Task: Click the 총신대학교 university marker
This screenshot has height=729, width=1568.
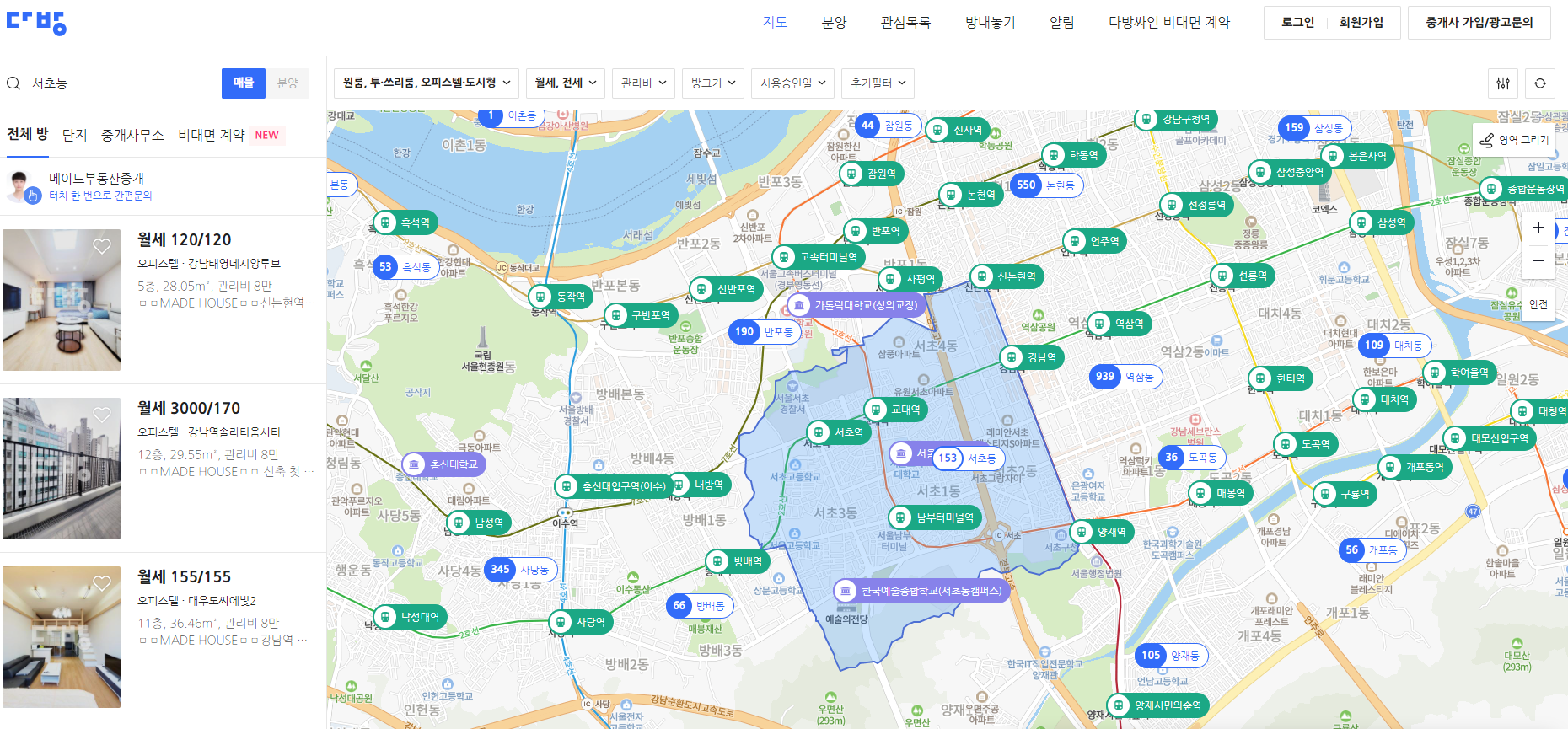Action: tap(444, 464)
